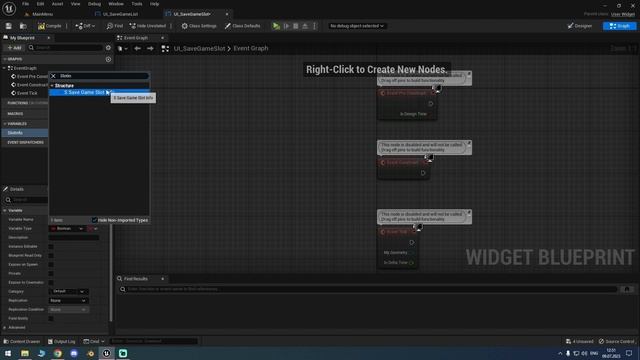
Task: Click the graph navigate forward arrow
Action: 150,49
